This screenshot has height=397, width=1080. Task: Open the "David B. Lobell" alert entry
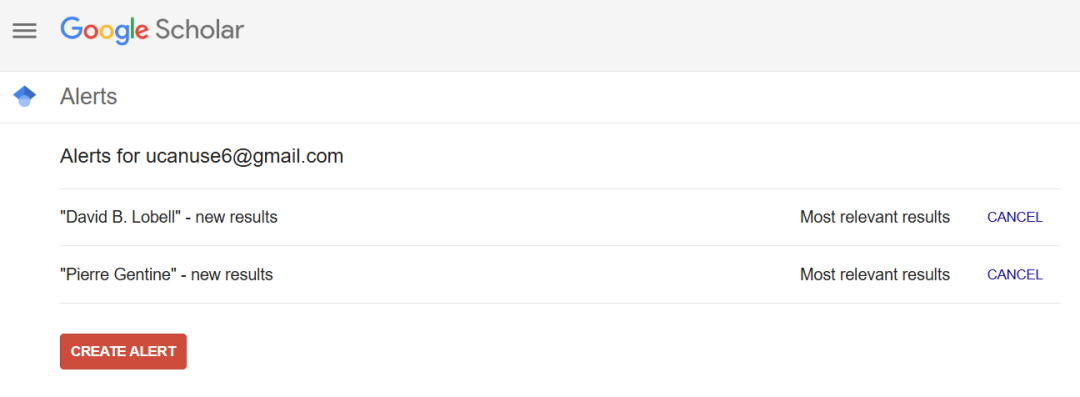click(169, 217)
